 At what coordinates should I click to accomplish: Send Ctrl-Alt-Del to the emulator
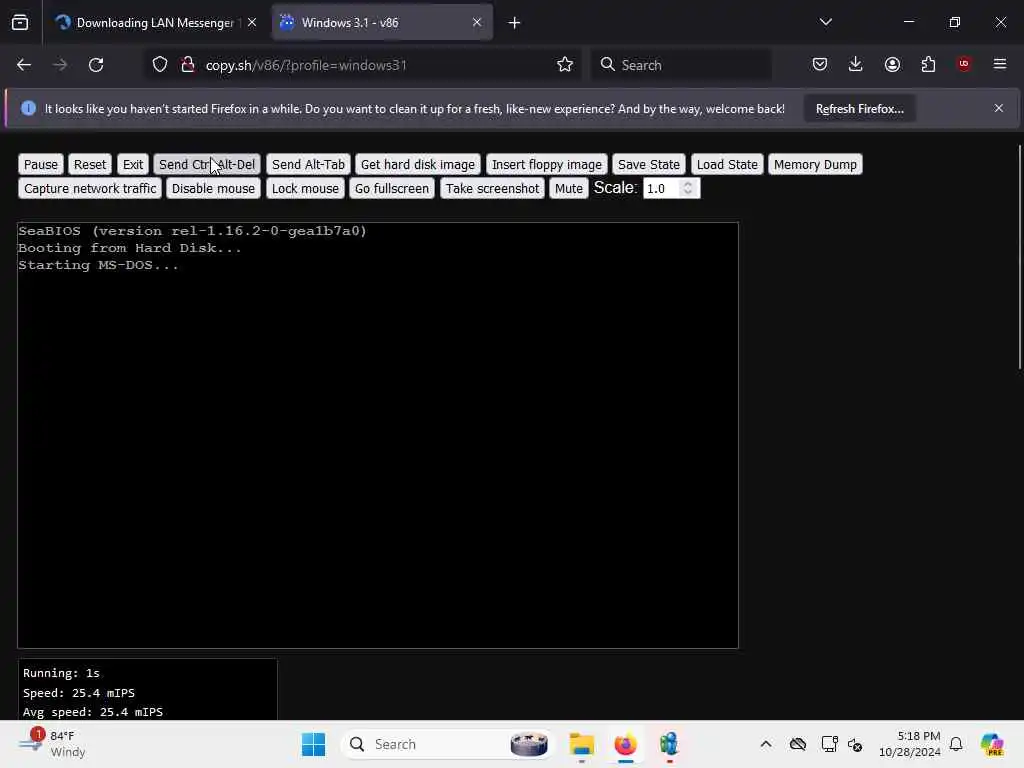207,165
